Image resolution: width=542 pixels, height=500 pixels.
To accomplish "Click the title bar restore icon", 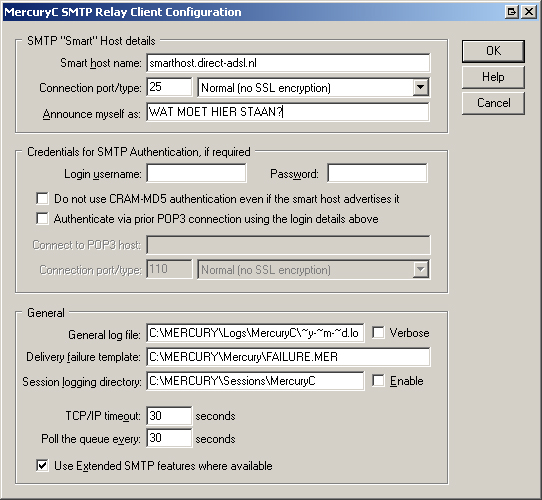I will (x=512, y=12).
